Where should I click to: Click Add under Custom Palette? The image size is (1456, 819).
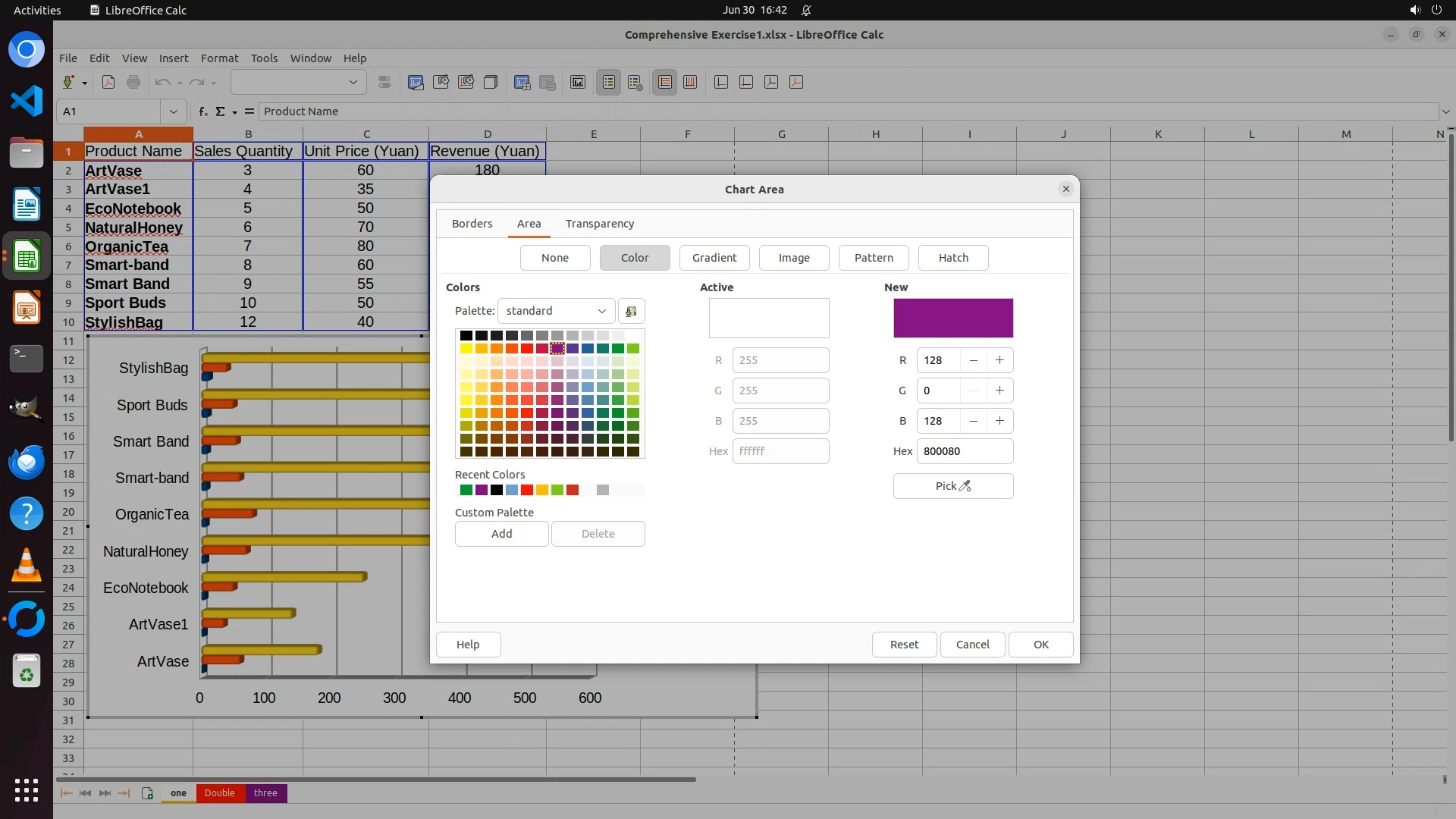click(501, 534)
